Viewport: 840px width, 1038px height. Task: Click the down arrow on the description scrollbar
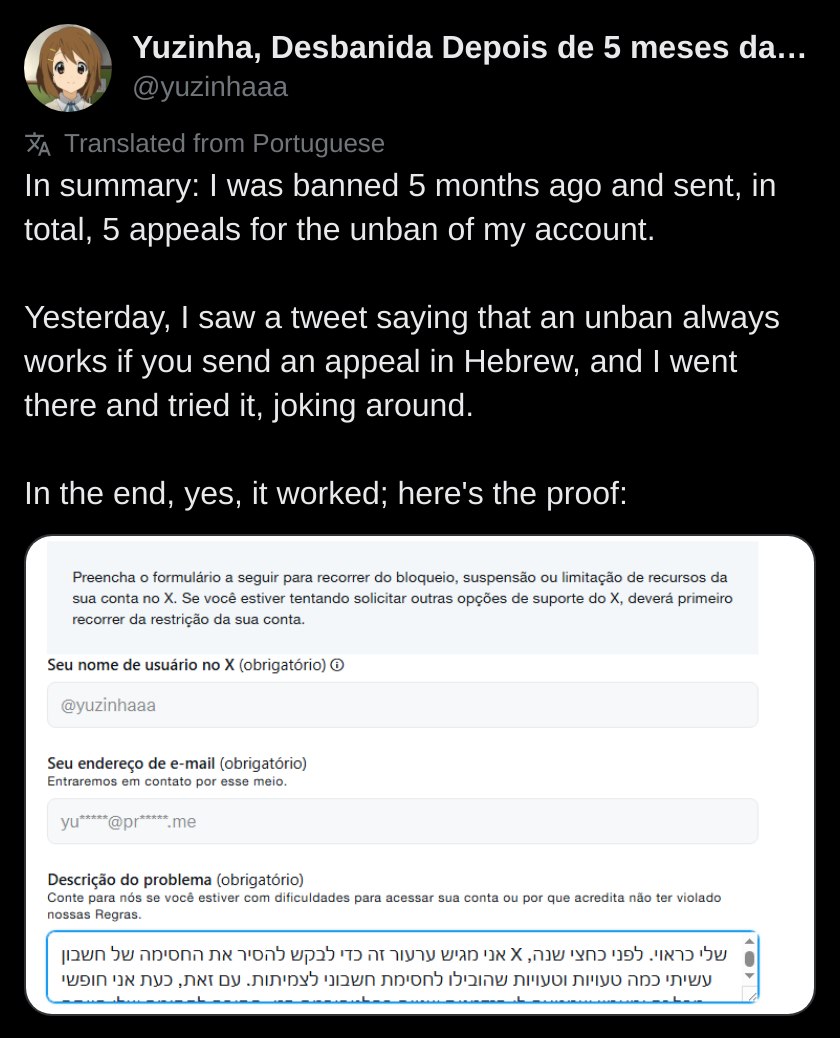pos(749,976)
